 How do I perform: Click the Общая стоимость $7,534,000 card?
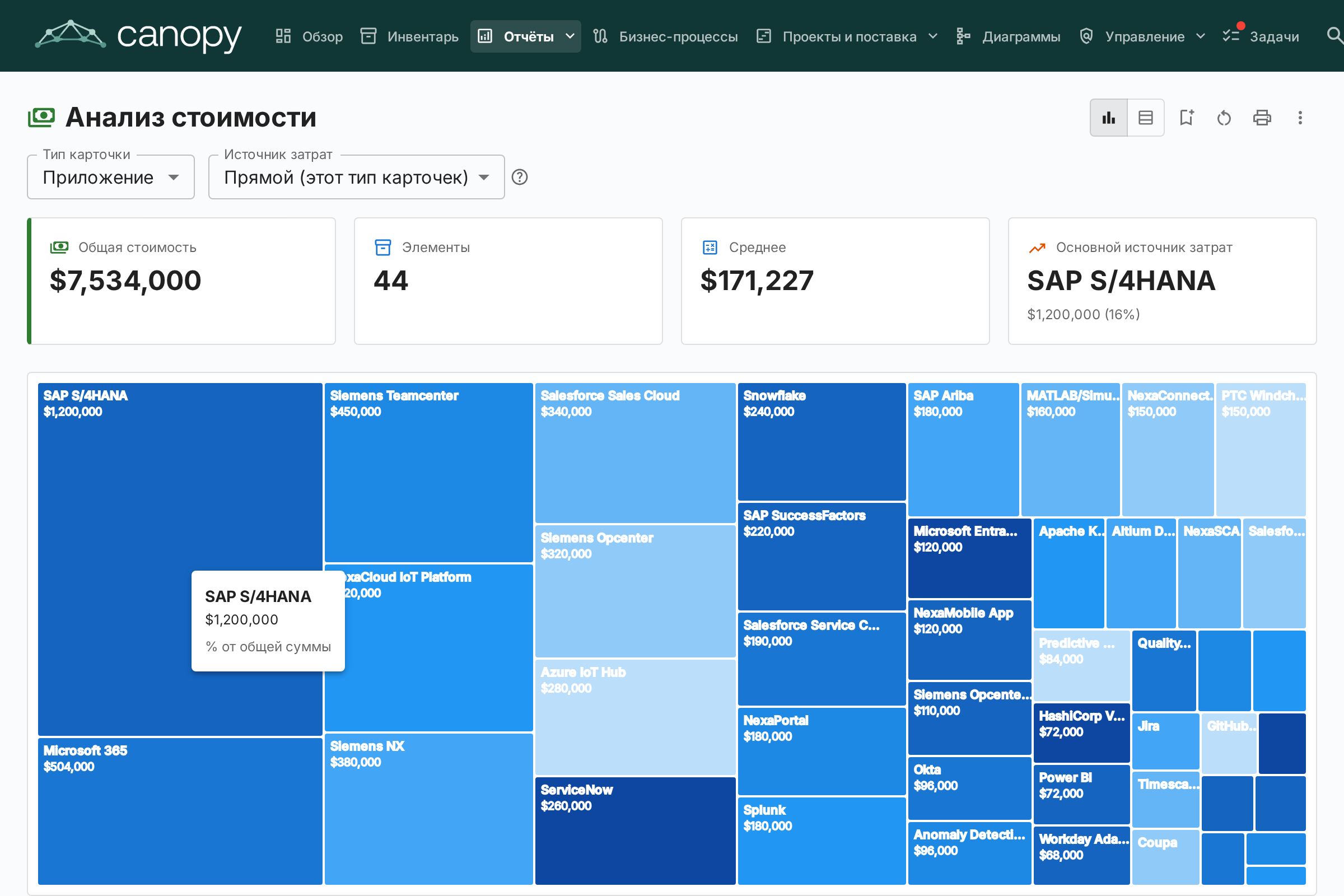[181, 281]
